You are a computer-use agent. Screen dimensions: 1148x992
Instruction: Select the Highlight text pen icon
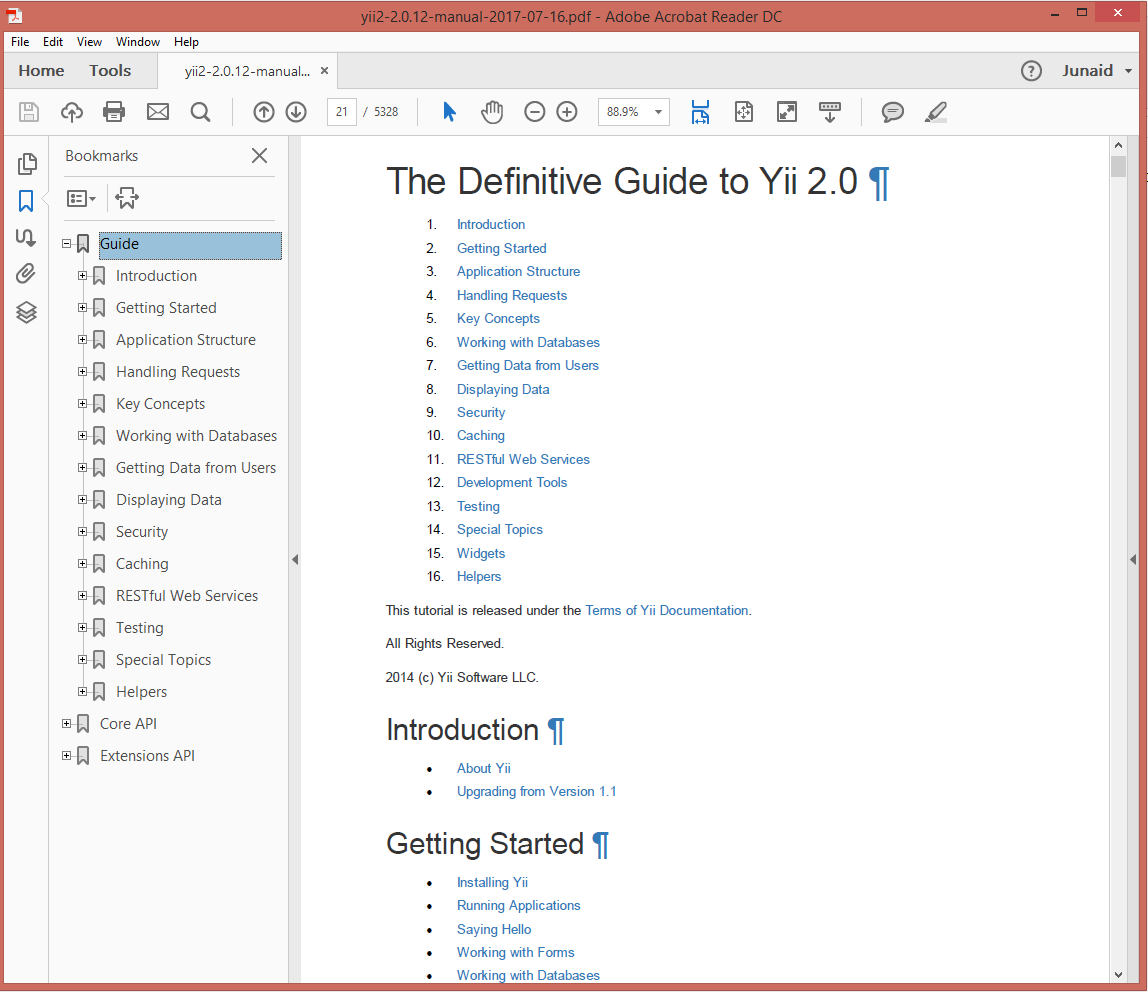point(935,112)
